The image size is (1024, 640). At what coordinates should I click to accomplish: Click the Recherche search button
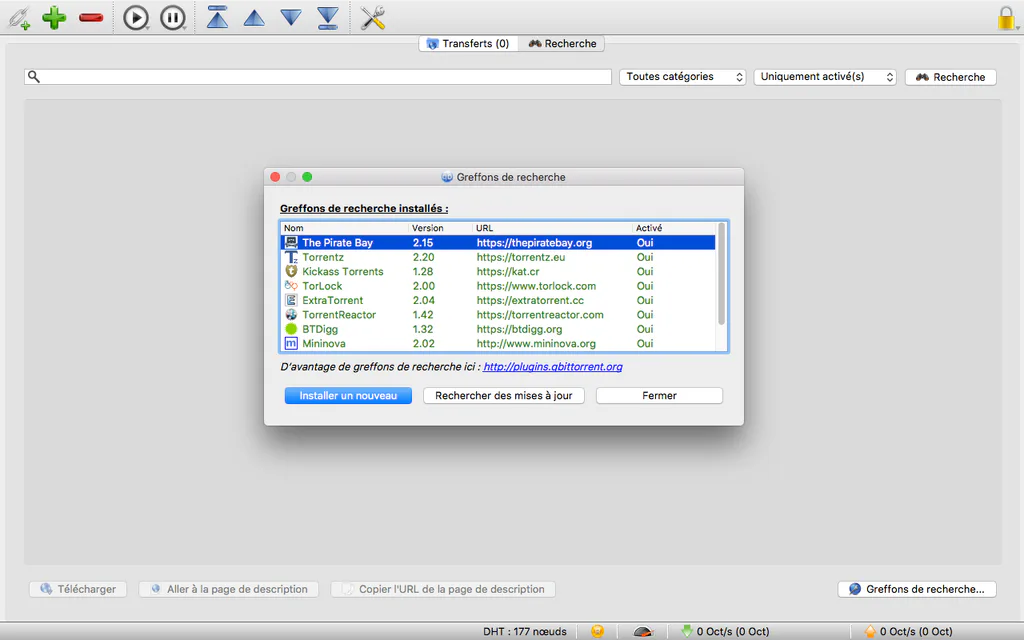pyautogui.click(x=950, y=77)
